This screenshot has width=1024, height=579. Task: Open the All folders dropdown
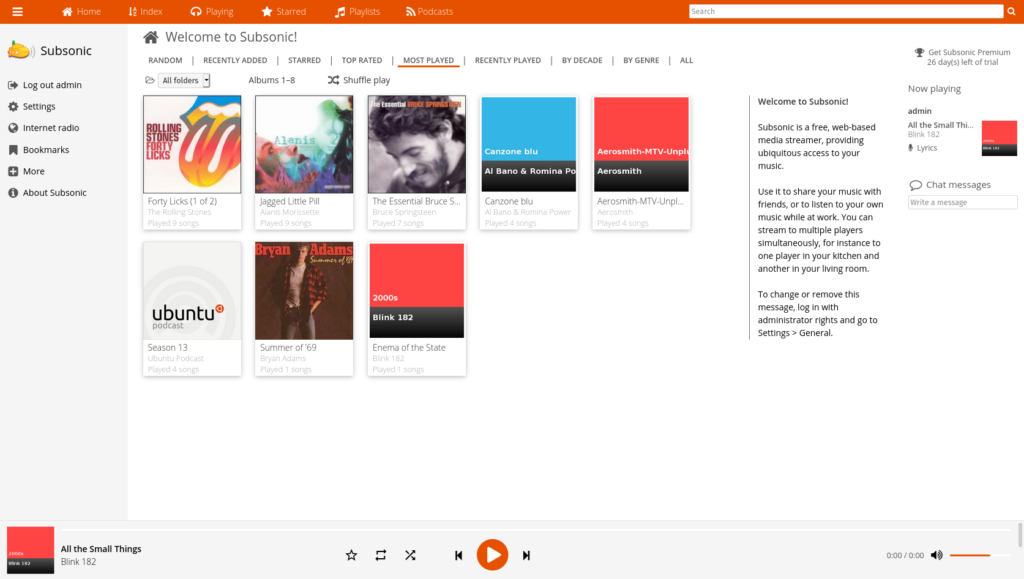pos(185,80)
